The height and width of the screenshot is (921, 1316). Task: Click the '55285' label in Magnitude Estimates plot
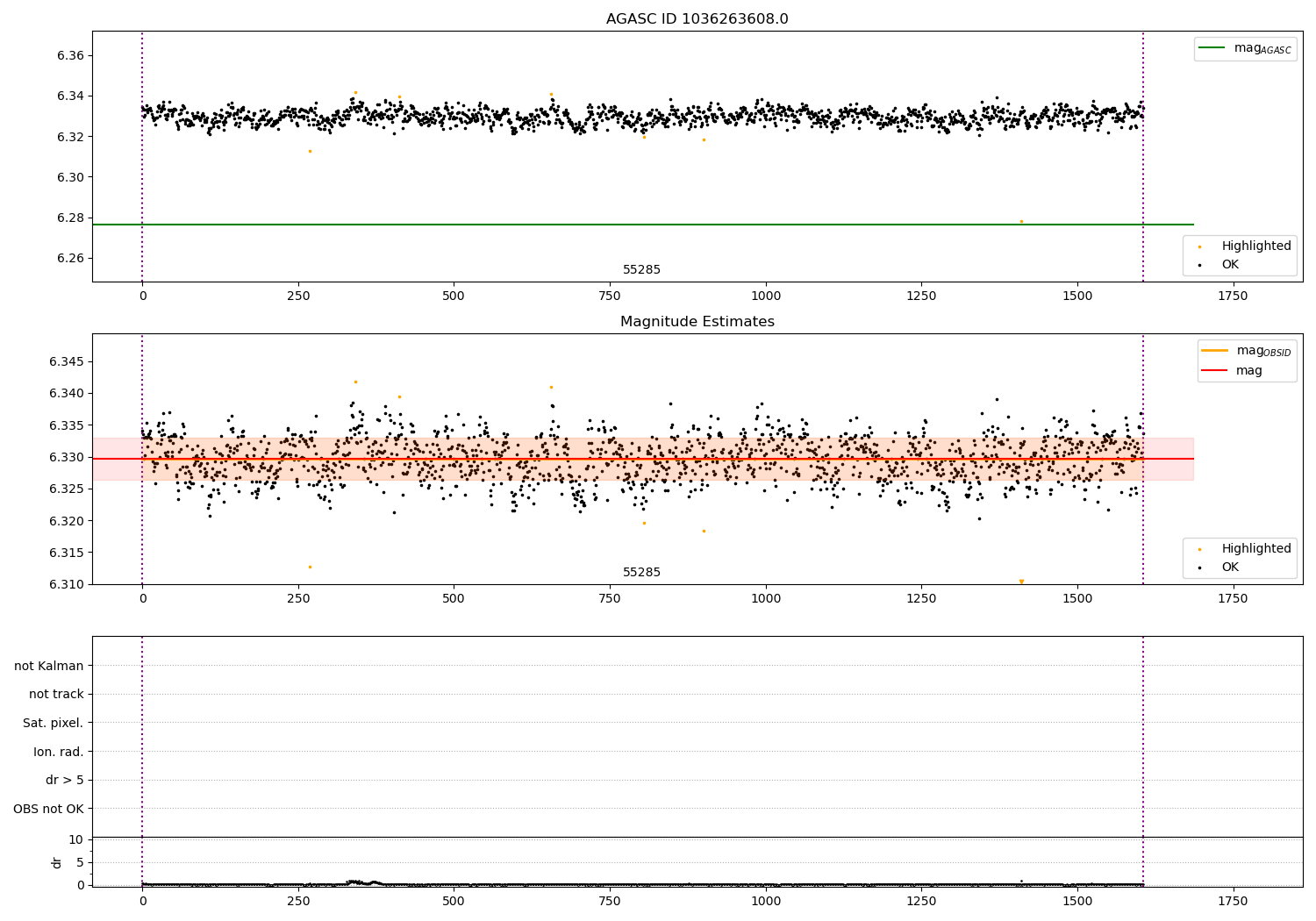(641, 572)
